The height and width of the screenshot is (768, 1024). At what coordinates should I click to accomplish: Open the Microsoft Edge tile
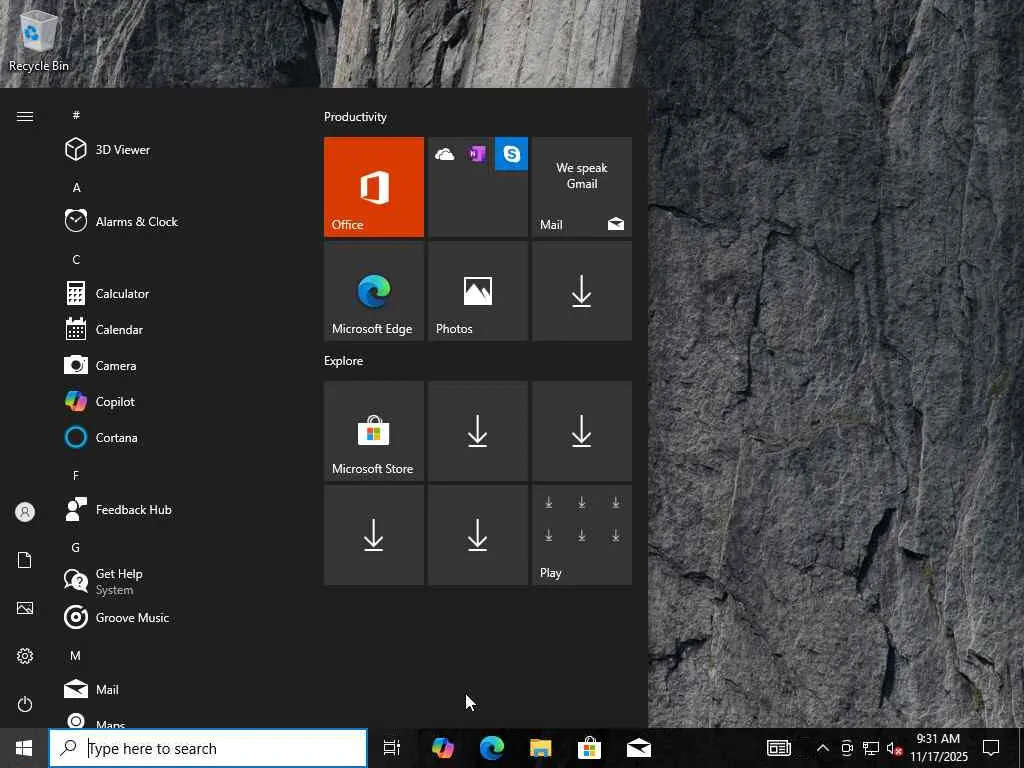(374, 291)
